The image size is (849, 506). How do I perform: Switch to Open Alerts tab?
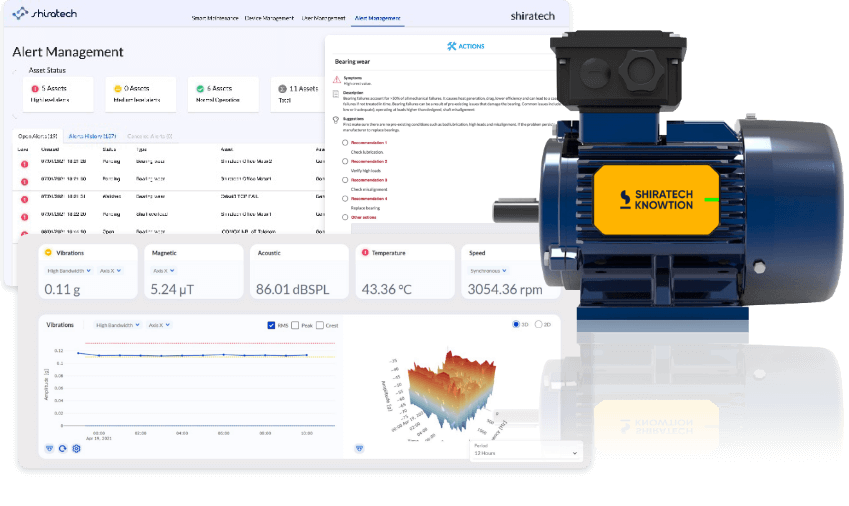pyautogui.click(x=37, y=136)
